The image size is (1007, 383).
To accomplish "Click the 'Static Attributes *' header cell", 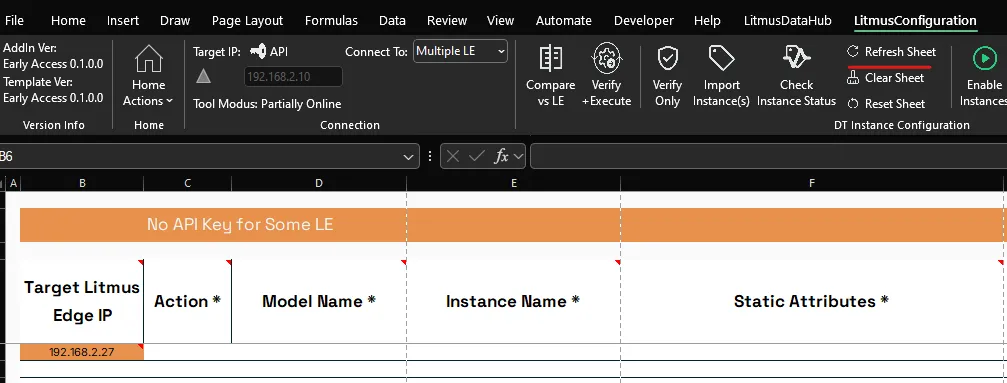I will [x=812, y=301].
